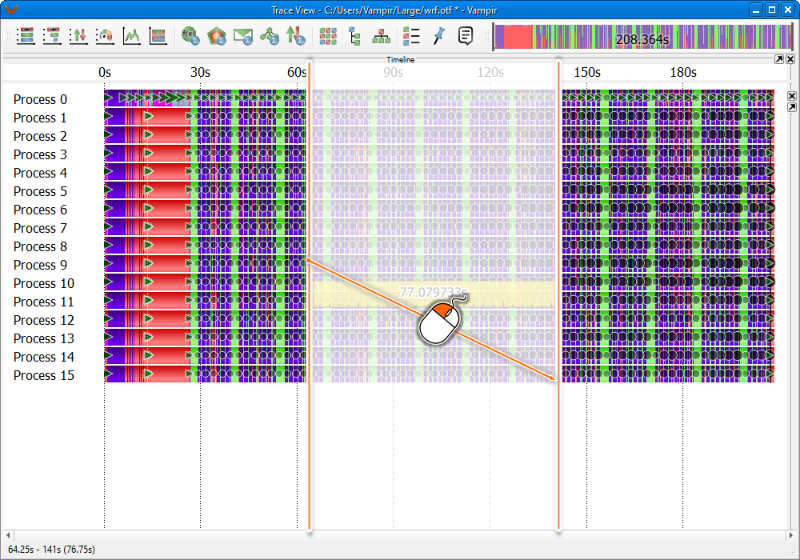800x560 pixels.
Task: Close the chart using X beside Process 0
Action: coord(791,96)
